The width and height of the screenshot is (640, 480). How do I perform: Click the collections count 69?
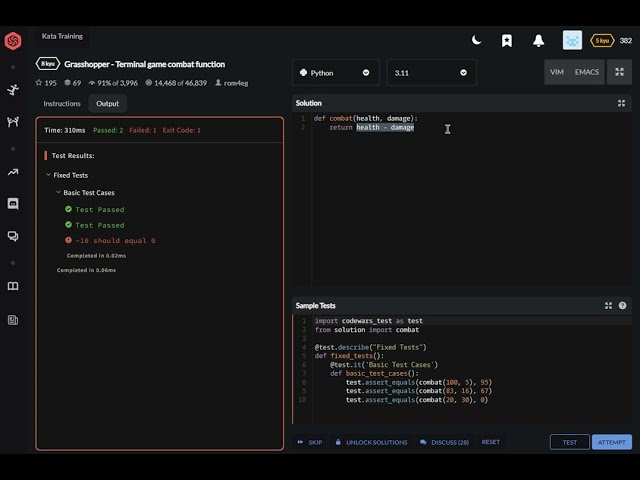click(x=73, y=83)
